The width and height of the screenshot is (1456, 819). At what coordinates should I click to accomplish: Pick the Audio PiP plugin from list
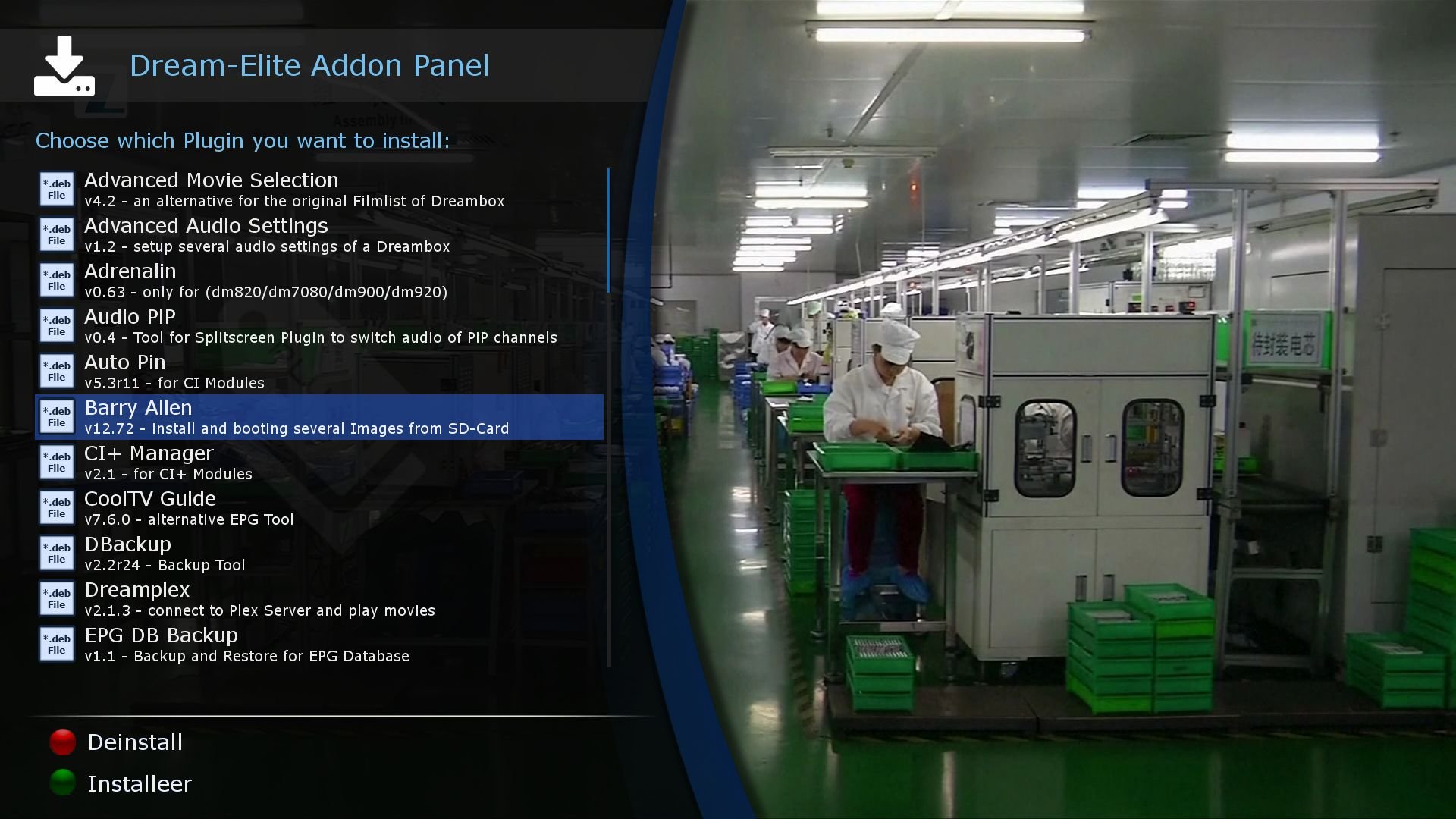pos(318,326)
